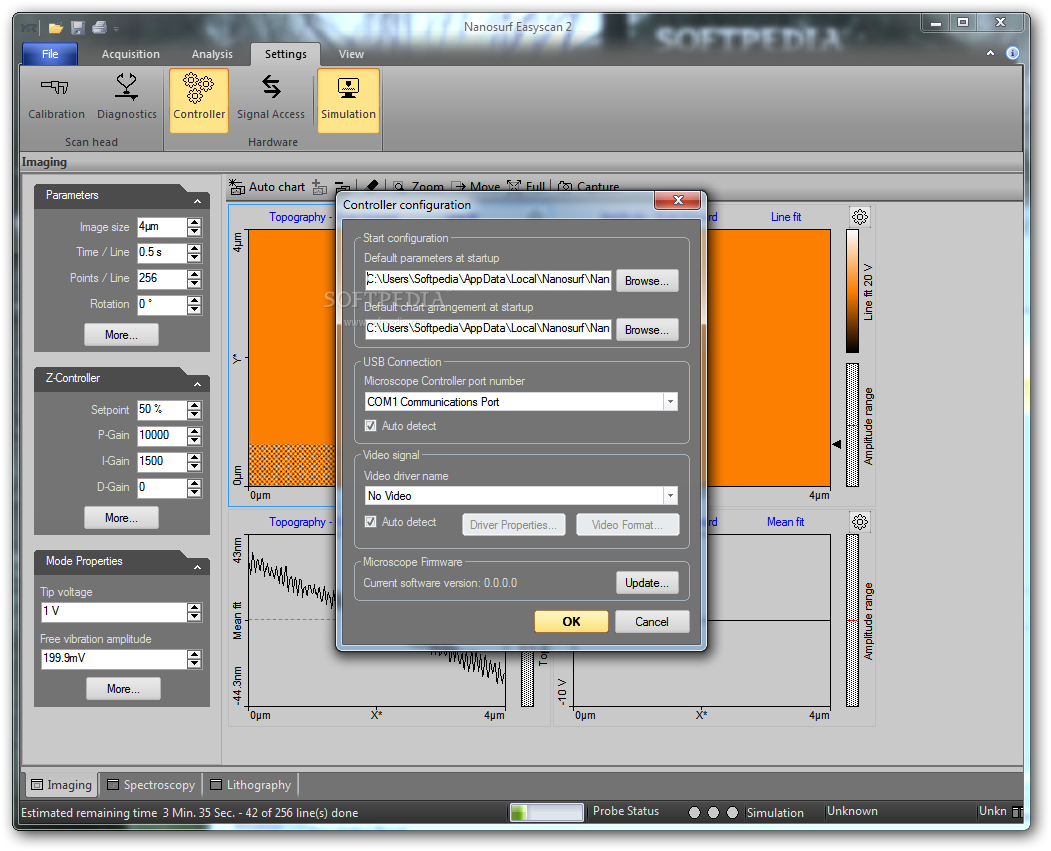This screenshot has width=1051, height=851.
Task: Open the Video driver name dropdown
Action: pos(670,495)
